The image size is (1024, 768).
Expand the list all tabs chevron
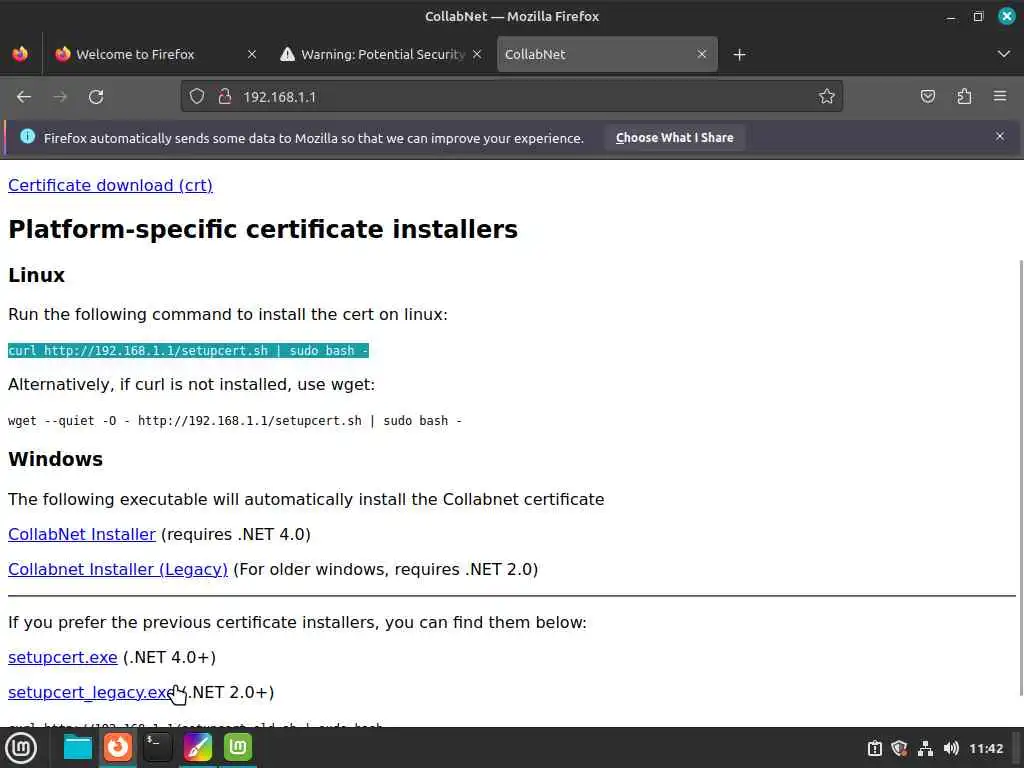(x=1004, y=54)
